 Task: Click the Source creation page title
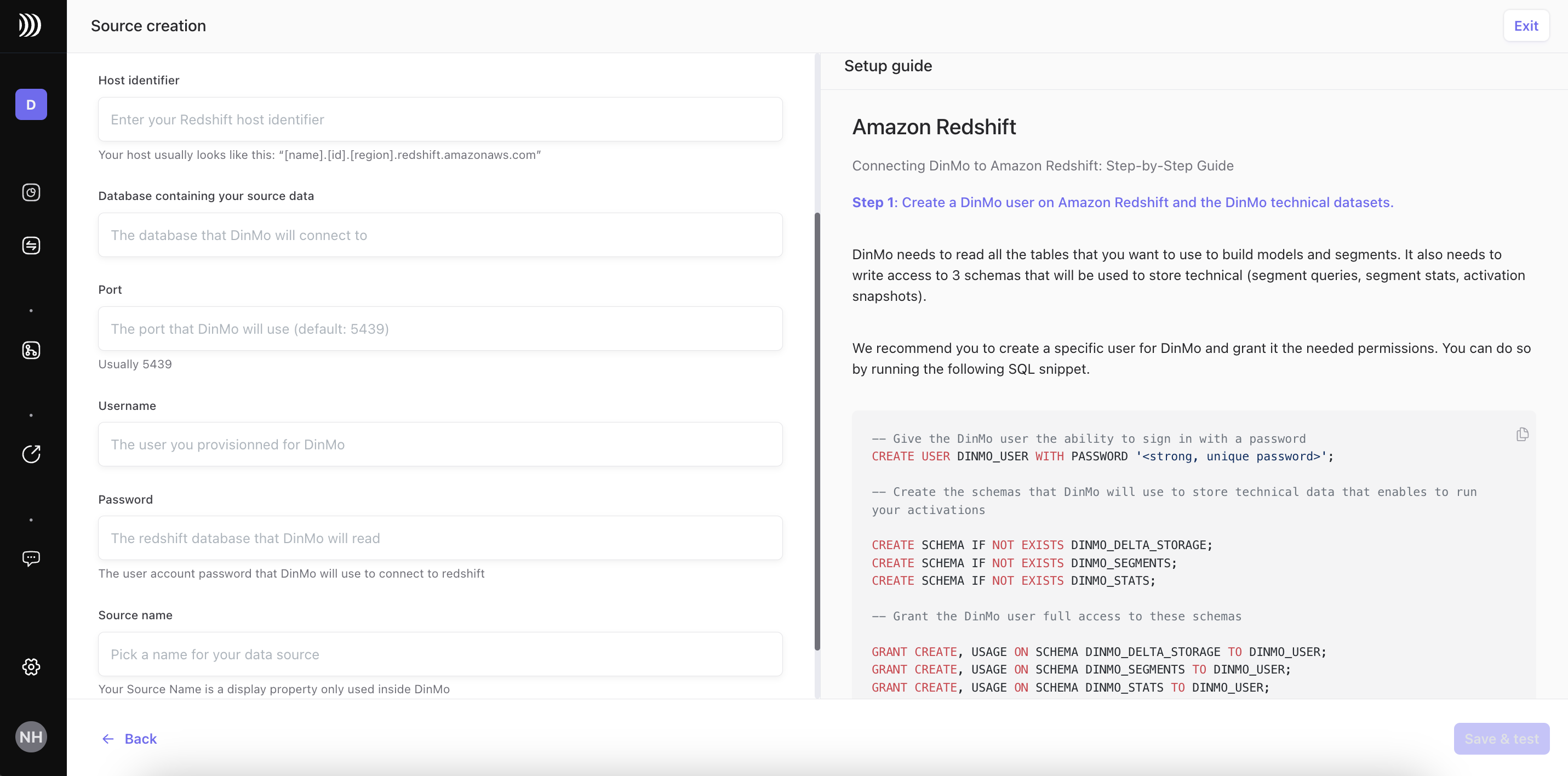pos(148,26)
